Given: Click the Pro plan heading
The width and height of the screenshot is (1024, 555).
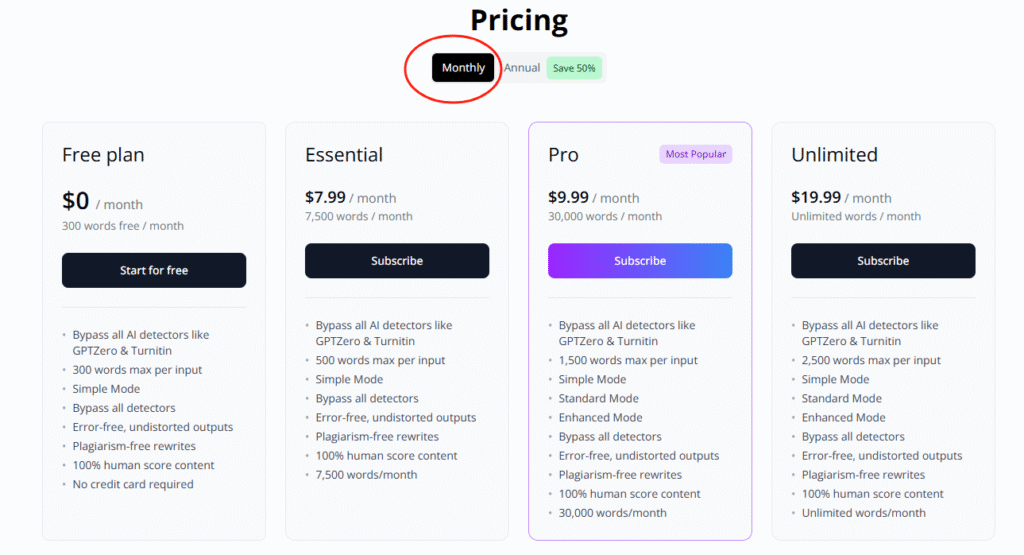Looking at the screenshot, I should [563, 155].
